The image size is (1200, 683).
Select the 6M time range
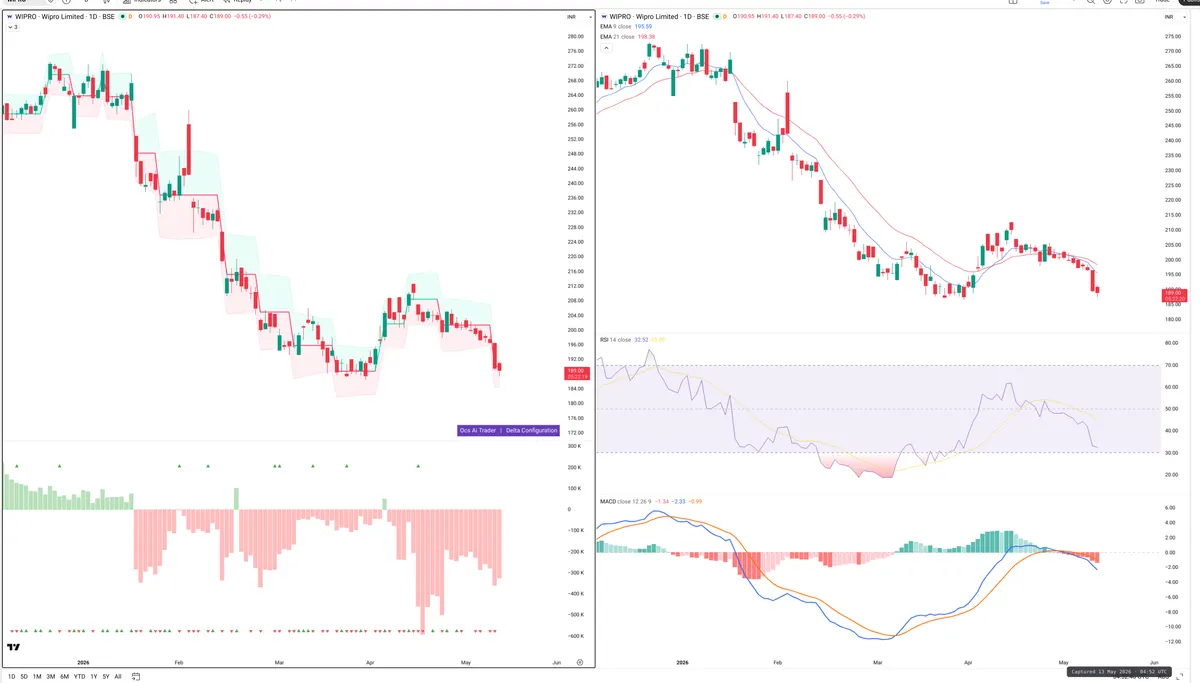pyautogui.click(x=65, y=676)
